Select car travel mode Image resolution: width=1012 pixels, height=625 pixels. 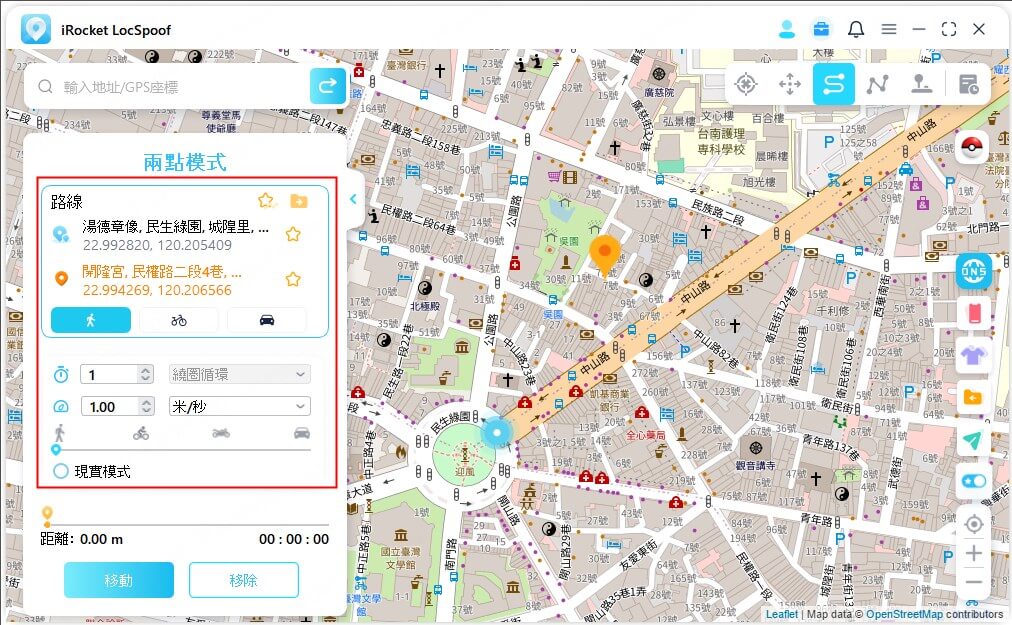tap(267, 320)
